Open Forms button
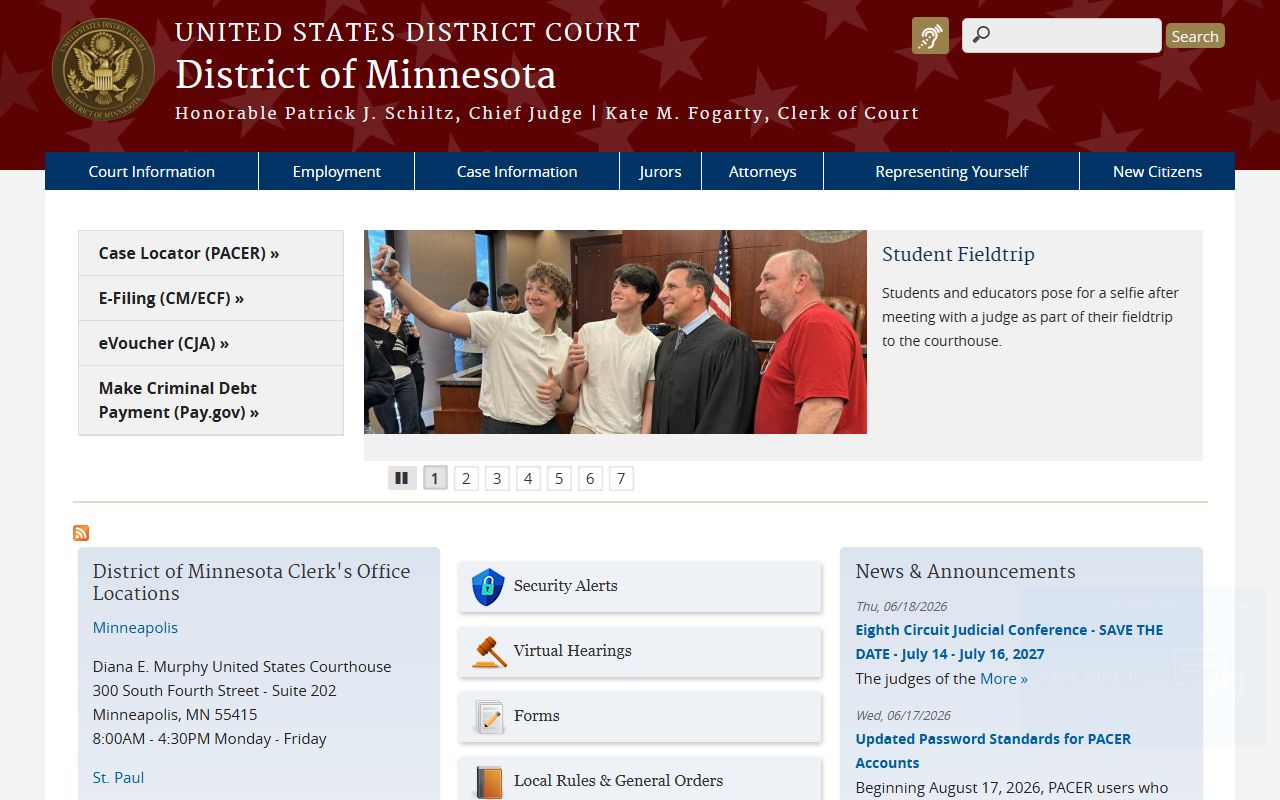This screenshot has width=1280, height=800. click(x=640, y=716)
